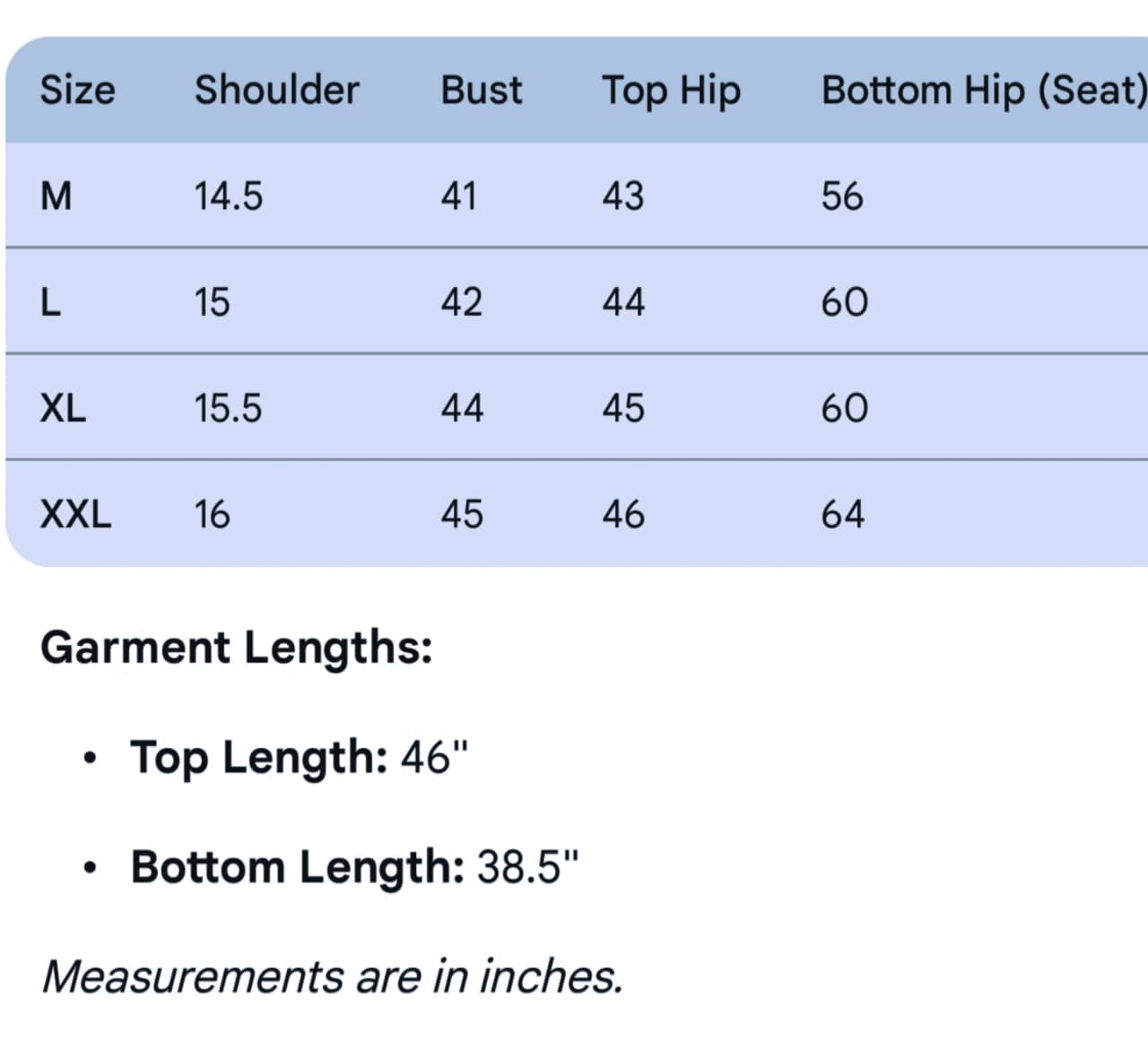
Task: Select the XL size row label
Action: click(x=63, y=408)
